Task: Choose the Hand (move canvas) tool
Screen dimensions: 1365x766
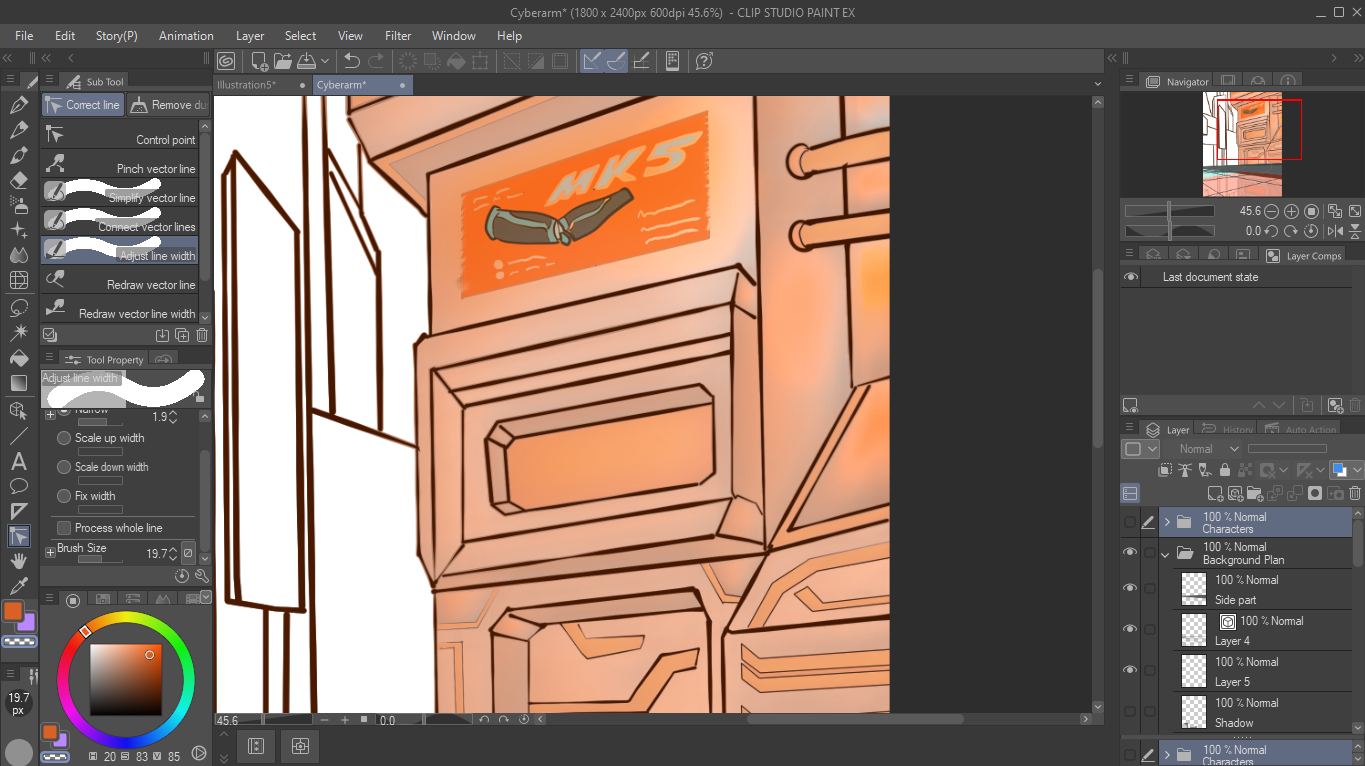Action: (x=18, y=561)
